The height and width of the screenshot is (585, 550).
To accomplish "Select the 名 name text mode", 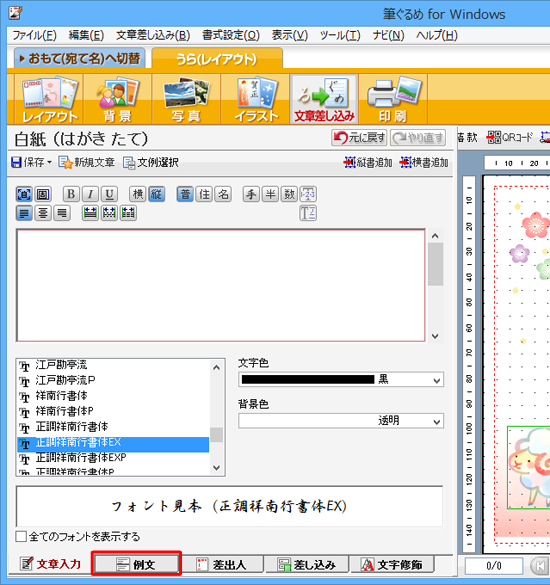I will click(x=223, y=194).
